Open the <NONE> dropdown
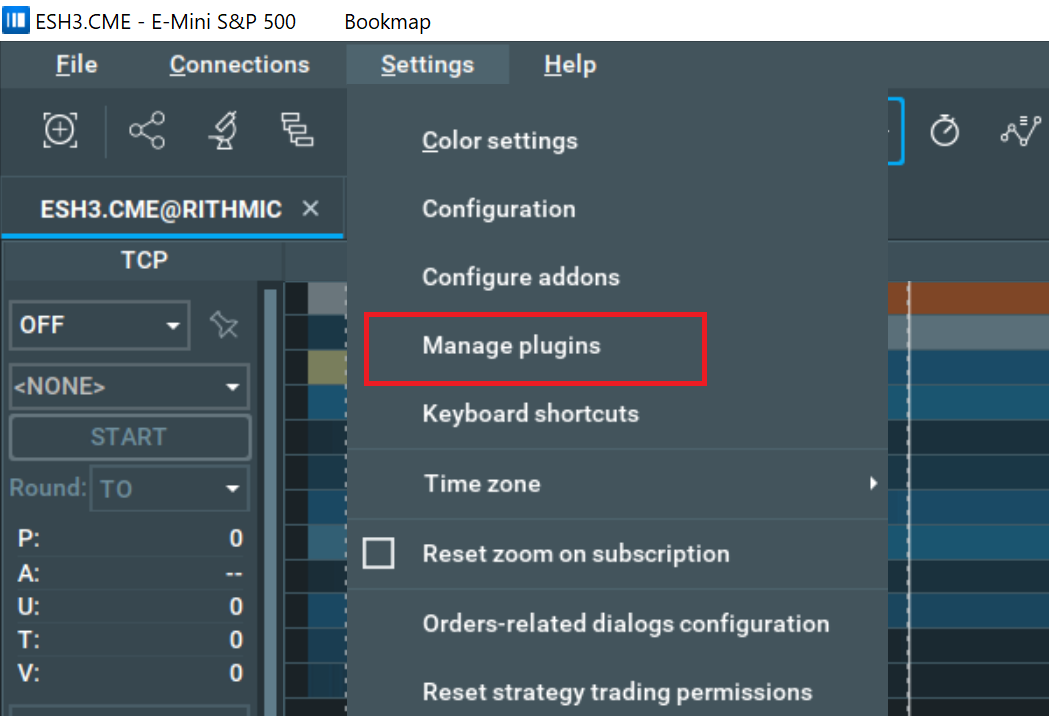Screen dimensions: 1049x717 pyautogui.click(x=129, y=387)
